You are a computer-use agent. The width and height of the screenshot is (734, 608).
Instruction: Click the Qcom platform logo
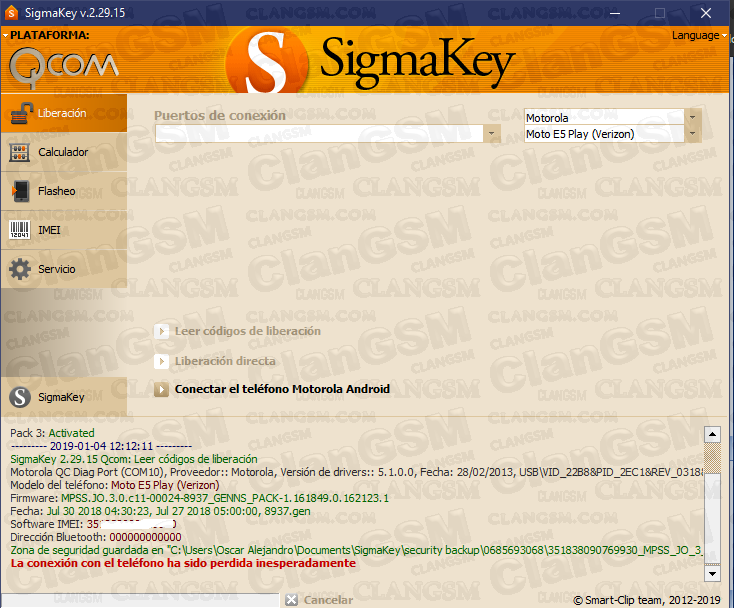pos(64,67)
